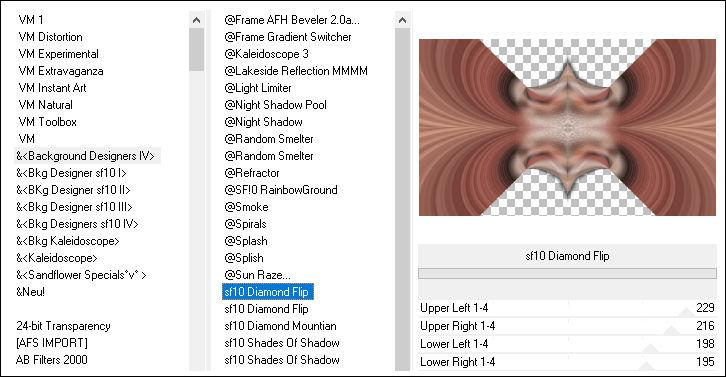Select the sf10 Diamond Mountian filter
Viewport: 726px width, 377px height.
(x=280, y=326)
